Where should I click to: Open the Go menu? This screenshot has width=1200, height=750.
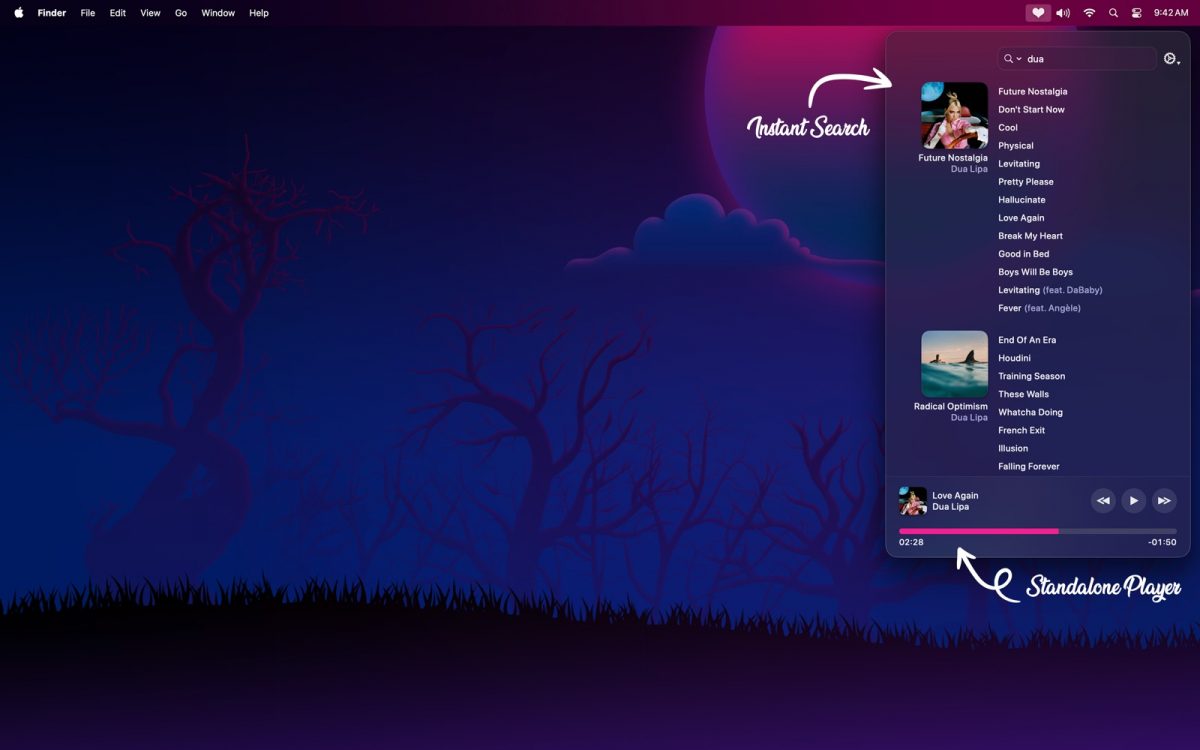181,13
